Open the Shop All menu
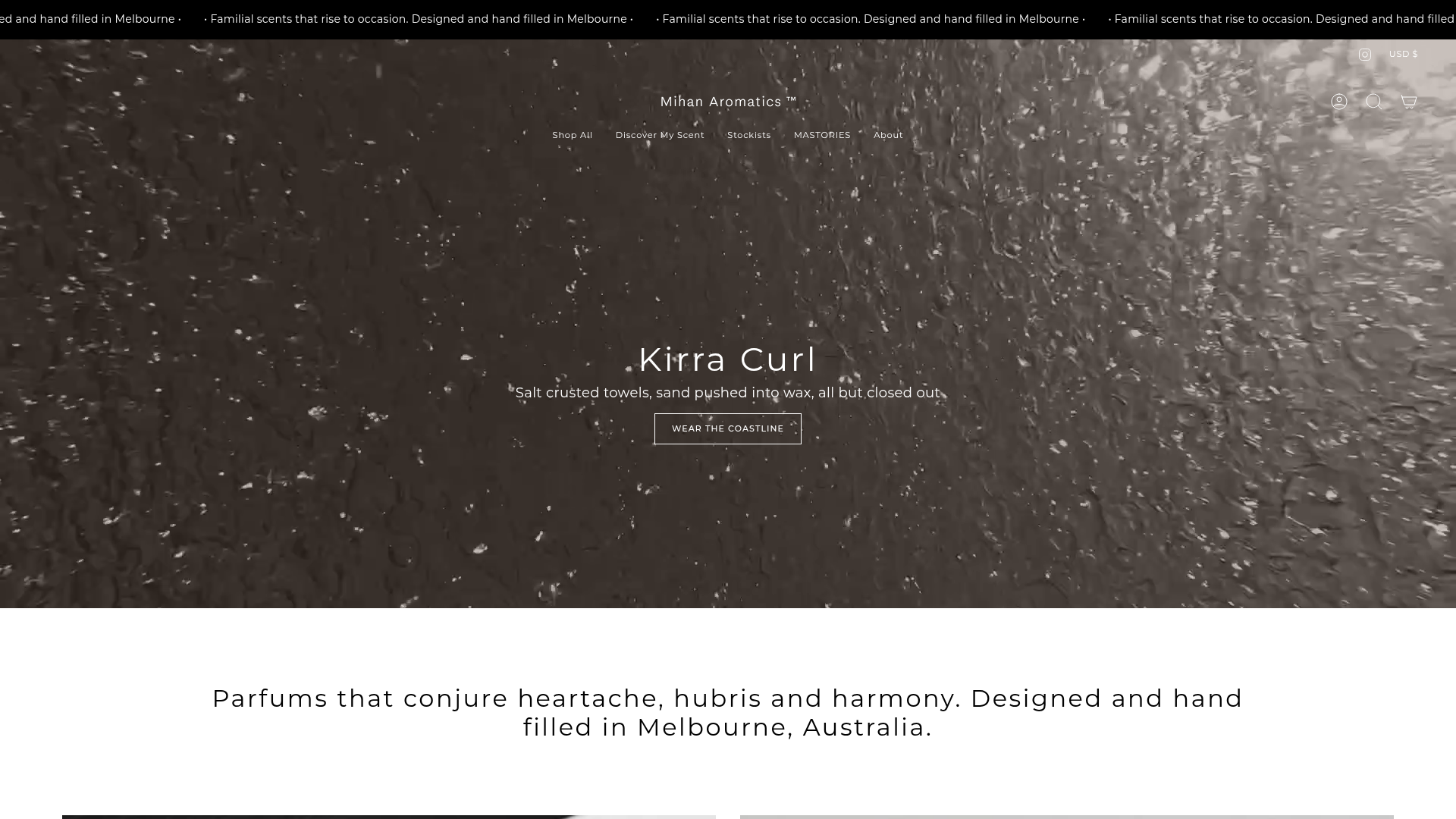 click(572, 135)
